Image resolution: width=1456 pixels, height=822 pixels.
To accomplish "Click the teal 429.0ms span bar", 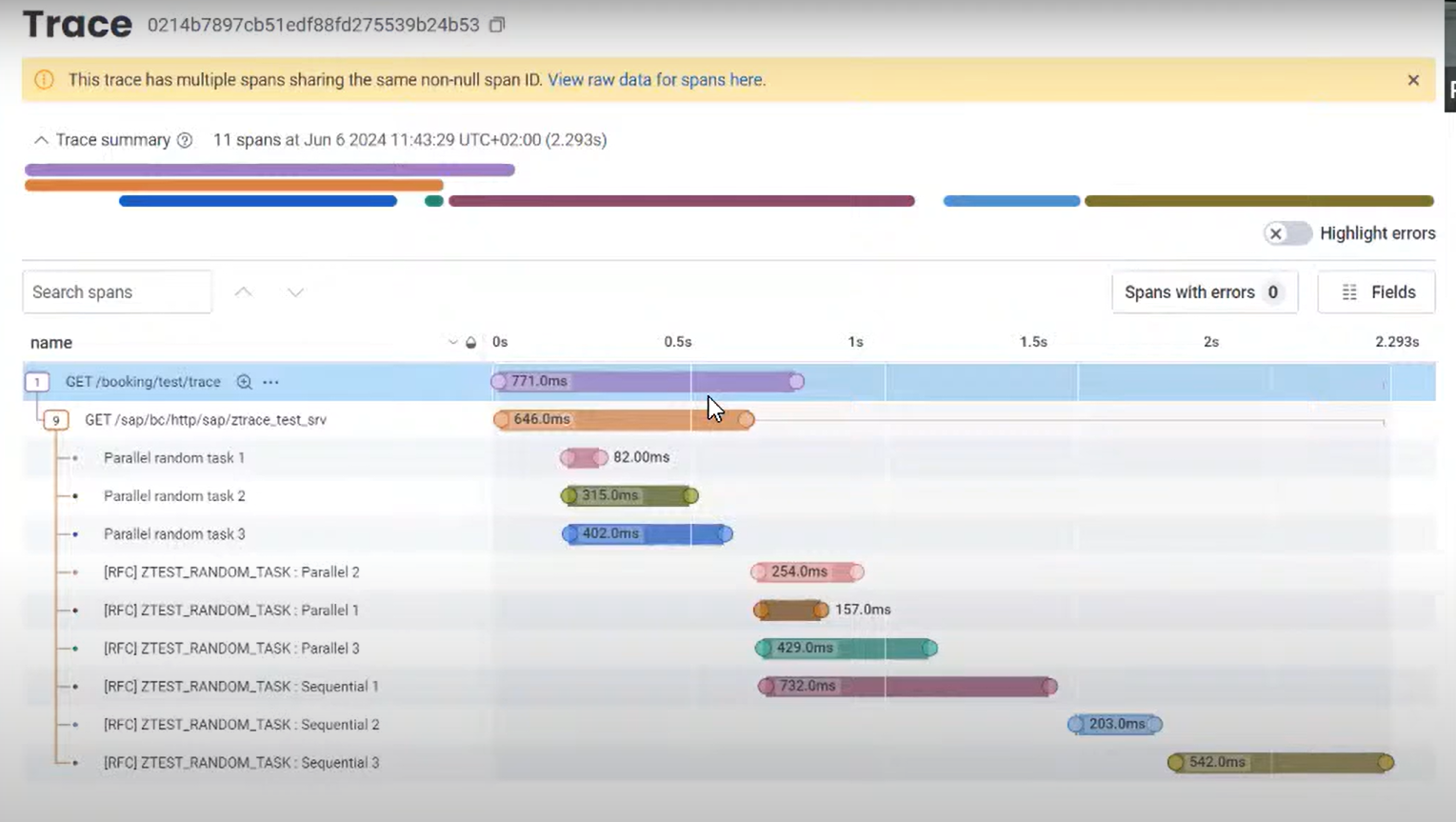I will tap(847, 648).
